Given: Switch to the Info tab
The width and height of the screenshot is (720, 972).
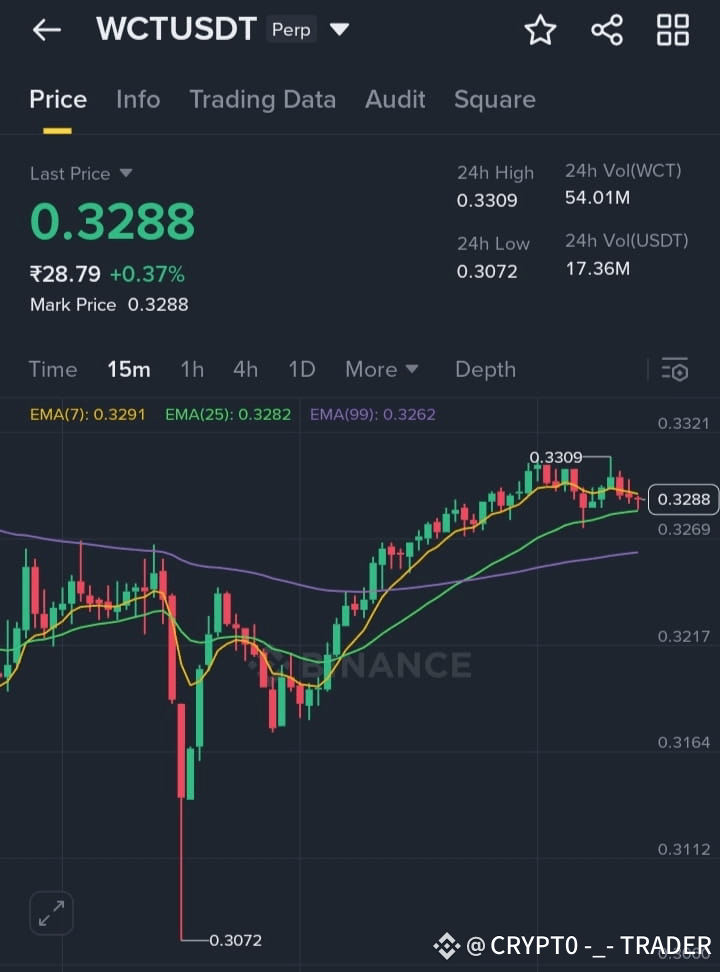Looking at the screenshot, I should tap(138, 99).
